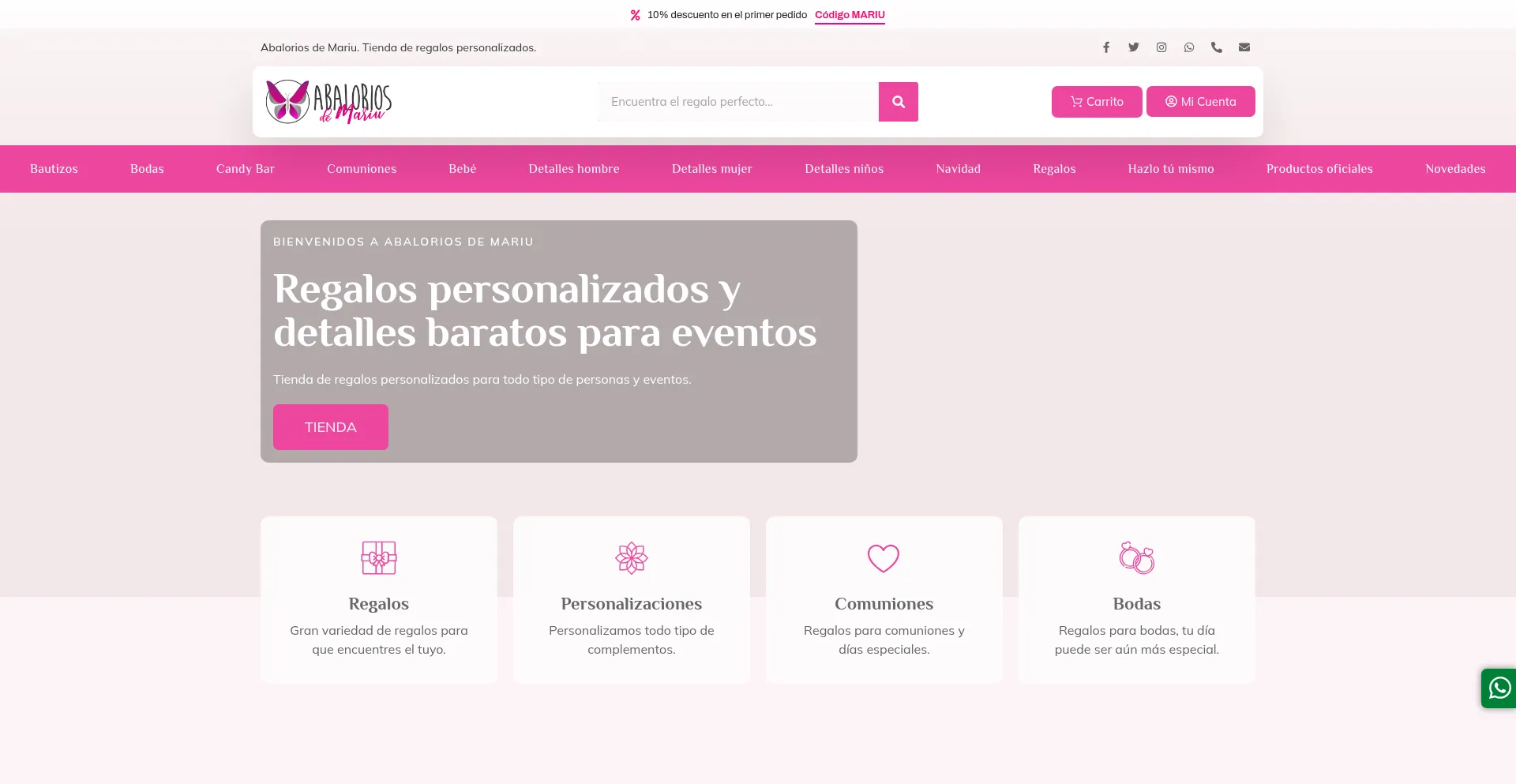Open the Bautizos menu category
Screen dimensions: 1516x784
click(54, 169)
